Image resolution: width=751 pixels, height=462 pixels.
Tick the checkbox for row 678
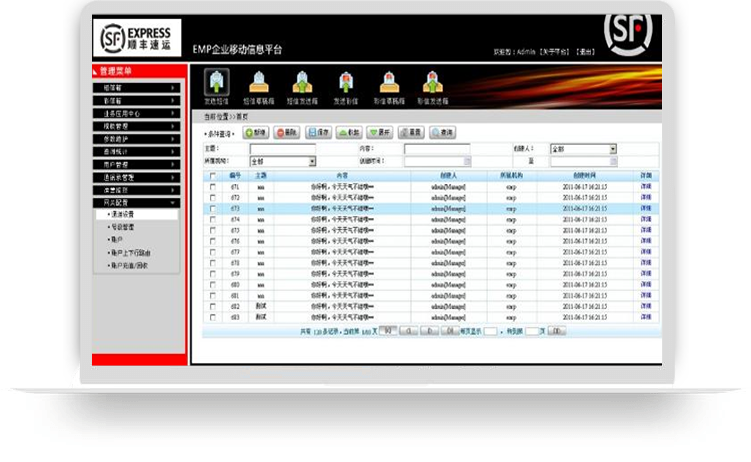(x=213, y=263)
